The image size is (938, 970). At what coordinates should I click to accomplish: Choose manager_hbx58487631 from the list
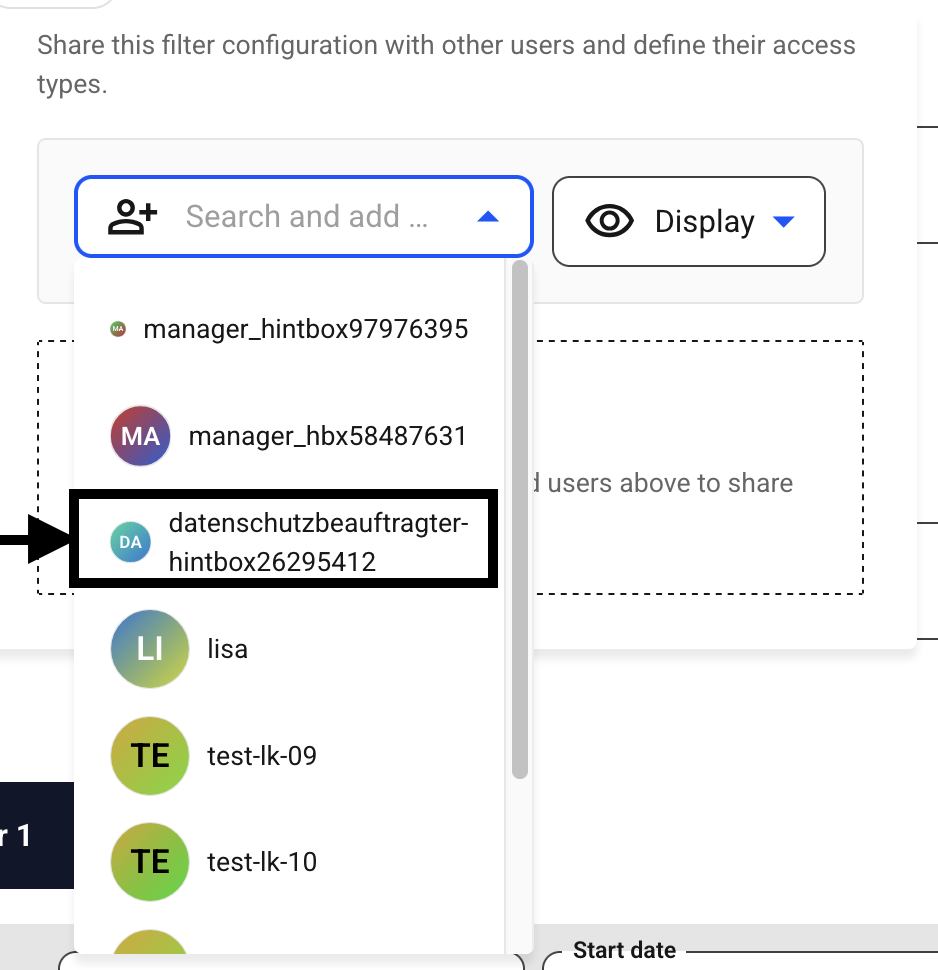coord(290,436)
